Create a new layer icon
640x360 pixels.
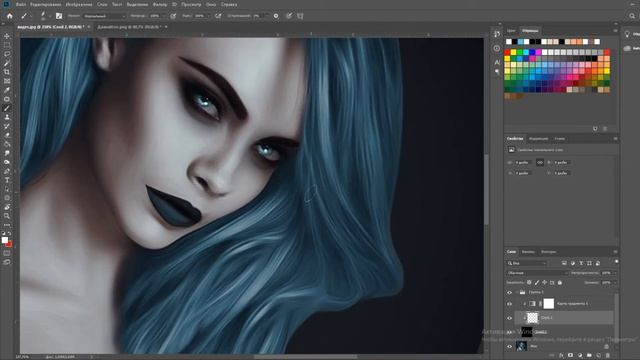(x=598, y=356)
